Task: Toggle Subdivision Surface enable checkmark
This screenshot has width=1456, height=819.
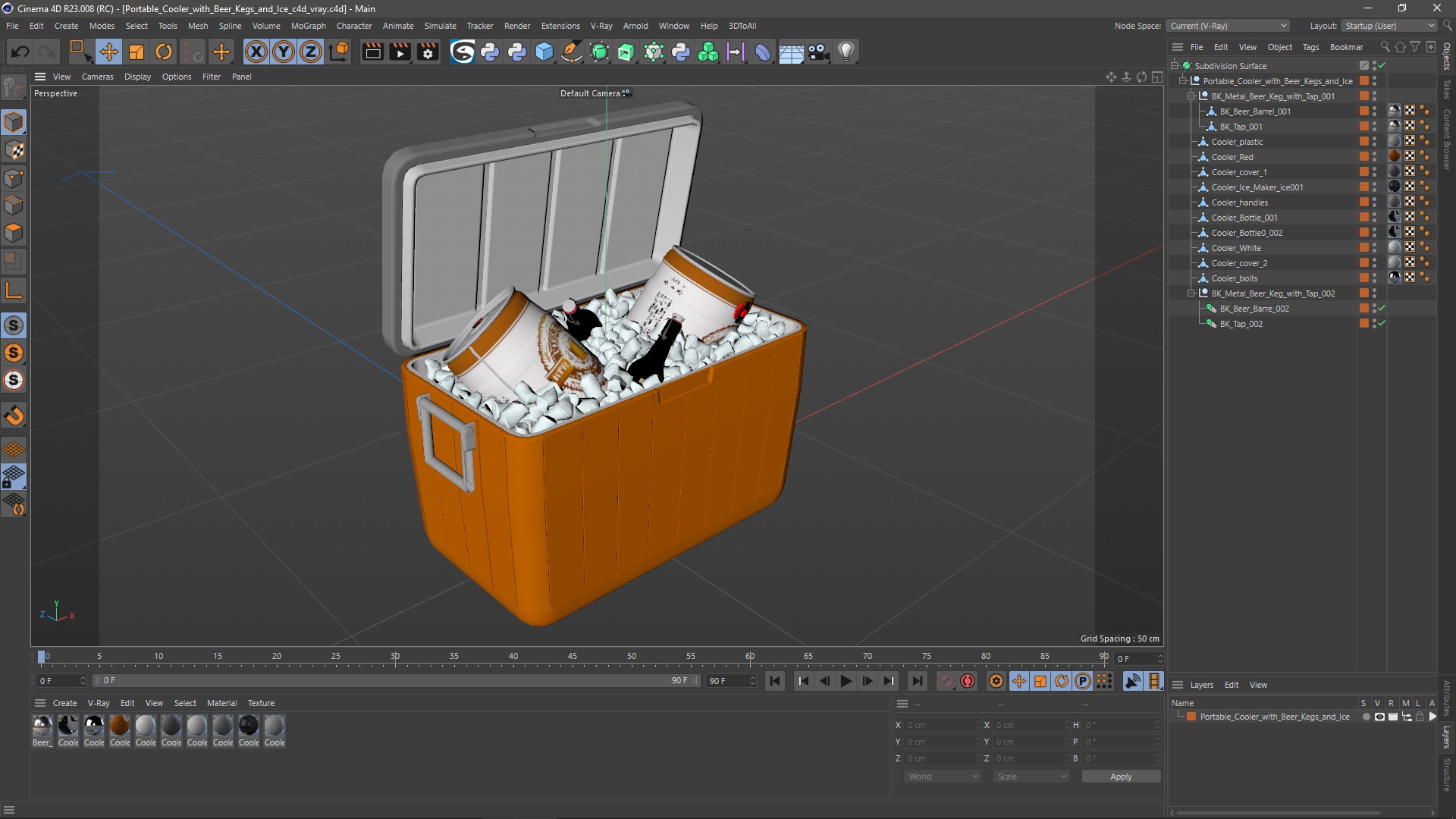Action: click(x=1382, y=66)
